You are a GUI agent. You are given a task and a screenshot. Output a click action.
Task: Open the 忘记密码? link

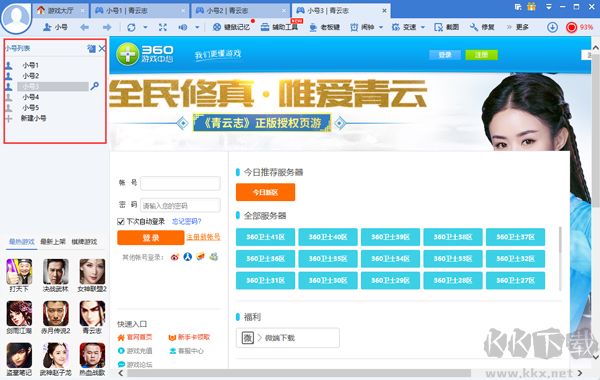(186, 221)
